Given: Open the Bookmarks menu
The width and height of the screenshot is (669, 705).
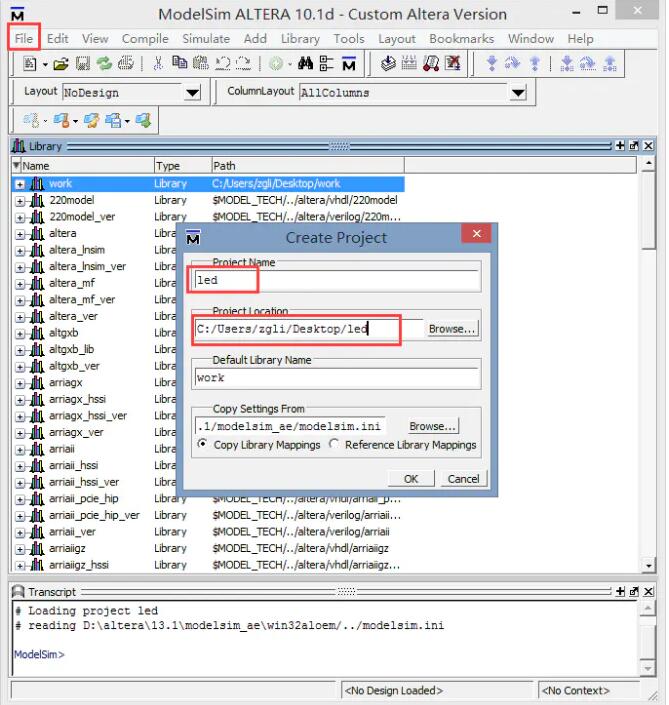Looking at the screenshot, I should click(462, 39).
